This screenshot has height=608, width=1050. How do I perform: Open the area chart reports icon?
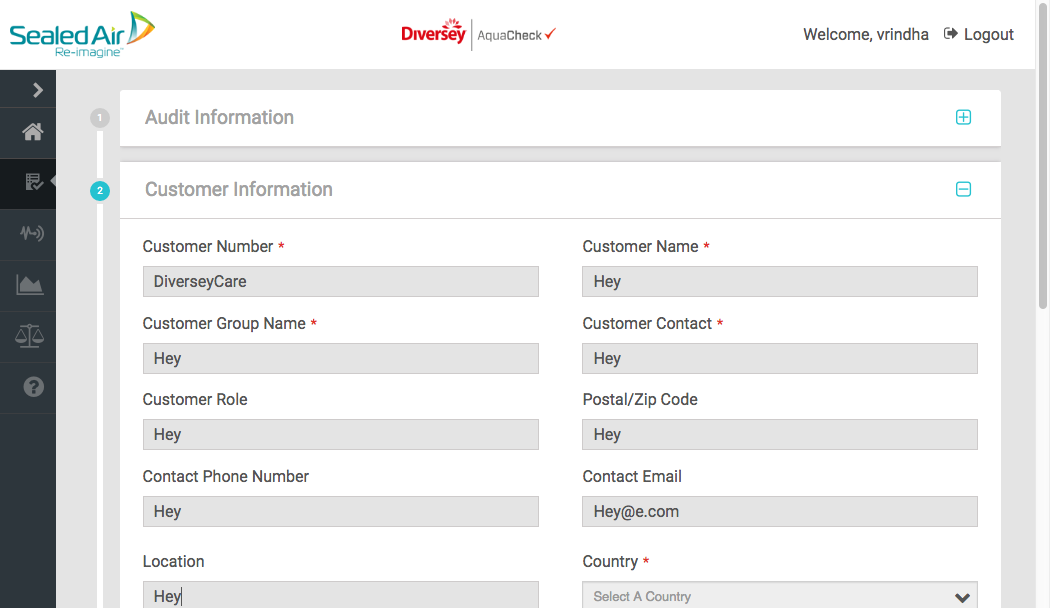click(x=30, y=285)
